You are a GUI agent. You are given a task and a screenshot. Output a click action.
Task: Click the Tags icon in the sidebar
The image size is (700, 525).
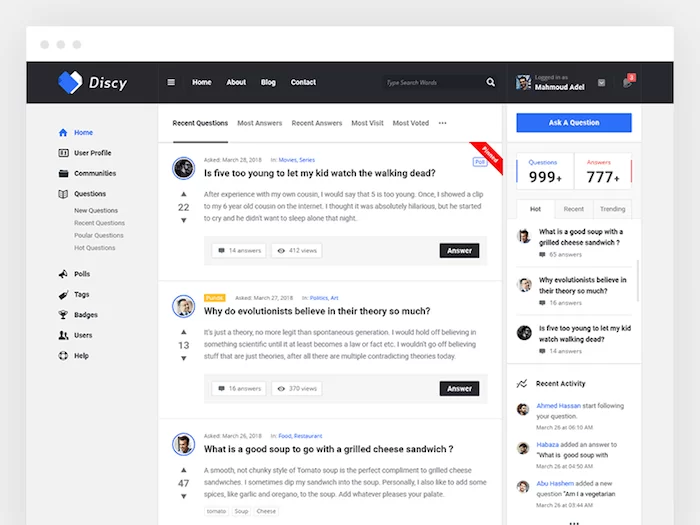click(63, 295)
